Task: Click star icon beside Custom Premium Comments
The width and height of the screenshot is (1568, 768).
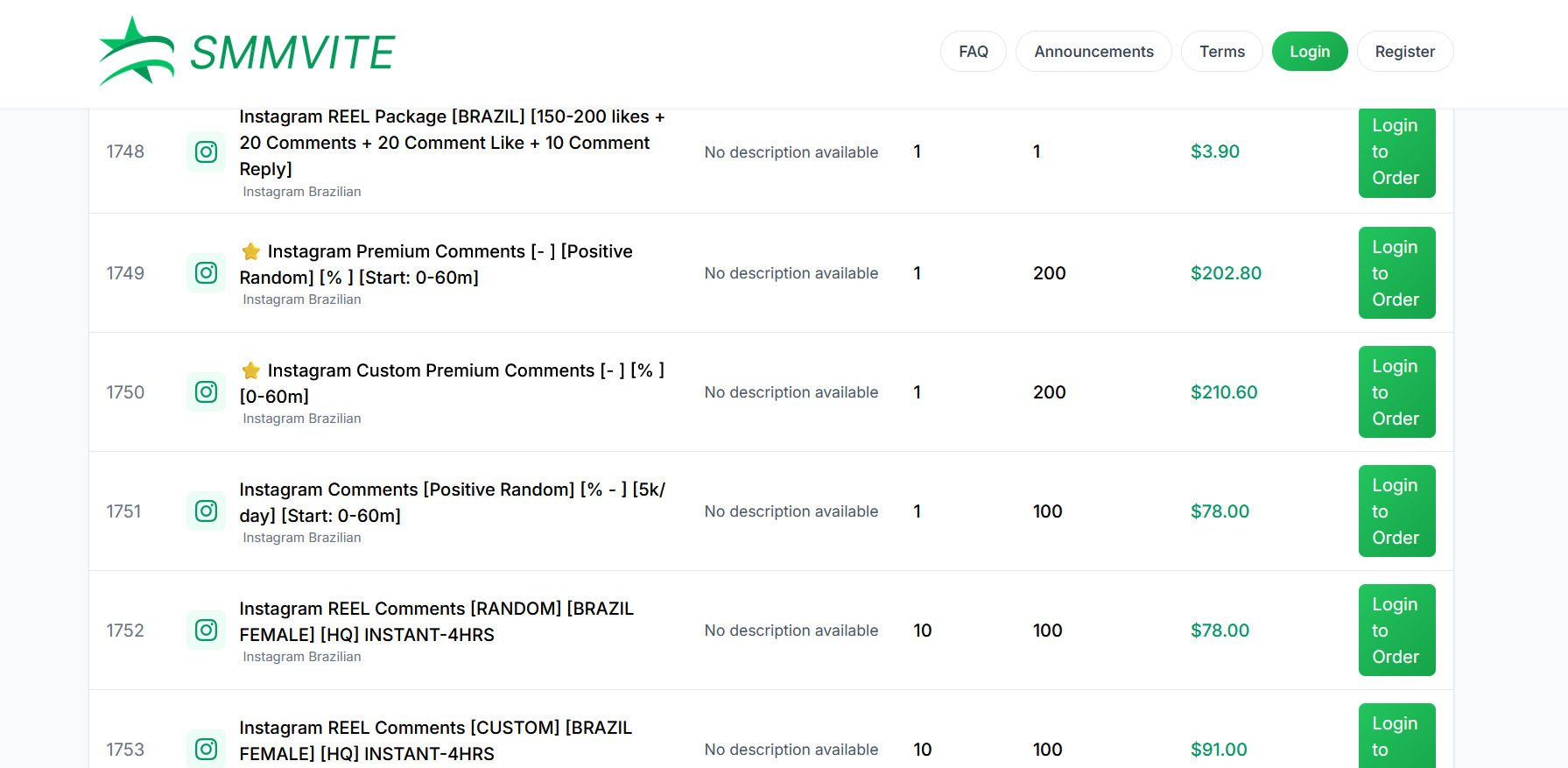Action: coord(251,370)
